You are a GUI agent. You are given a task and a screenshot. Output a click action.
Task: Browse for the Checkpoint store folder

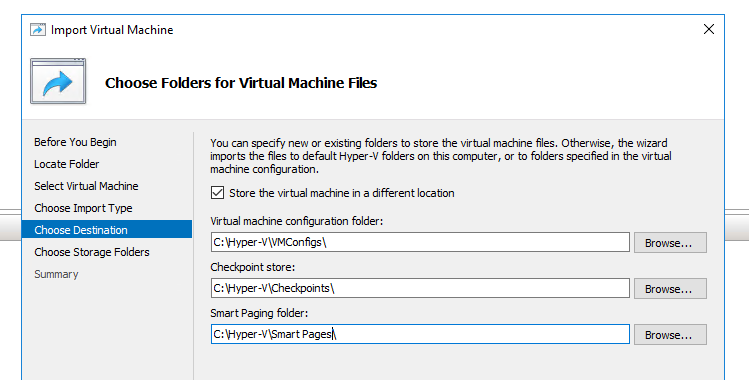click(670, 289)
